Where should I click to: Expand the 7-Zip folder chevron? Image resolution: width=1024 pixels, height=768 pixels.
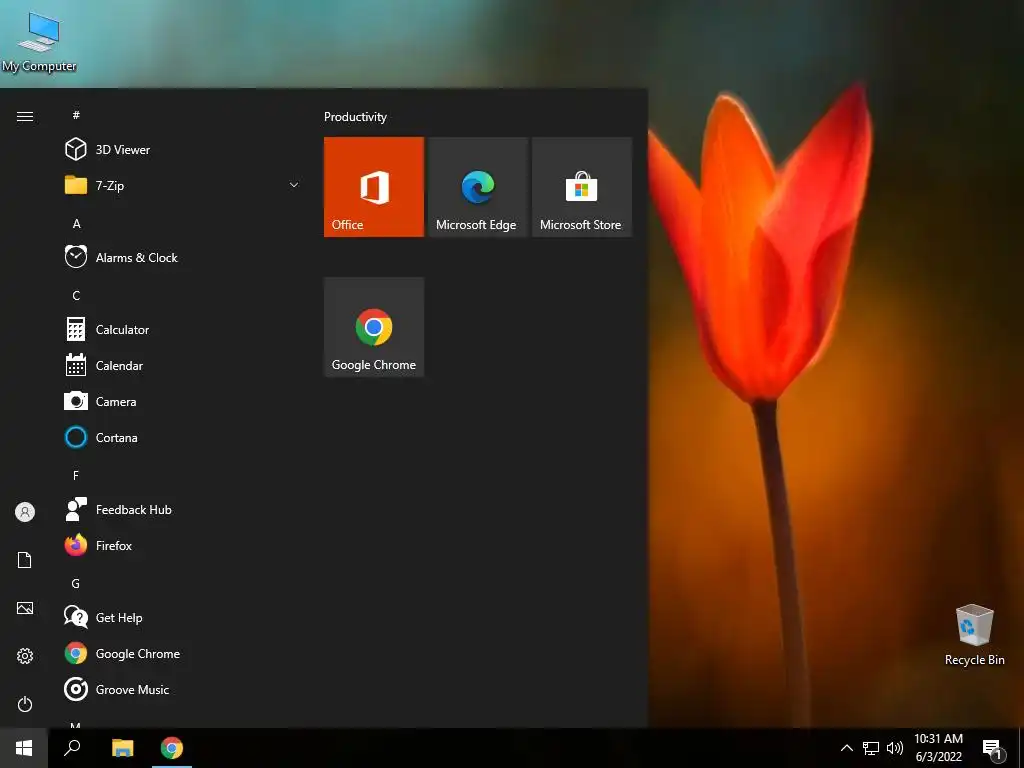click(x=294, y=185)
